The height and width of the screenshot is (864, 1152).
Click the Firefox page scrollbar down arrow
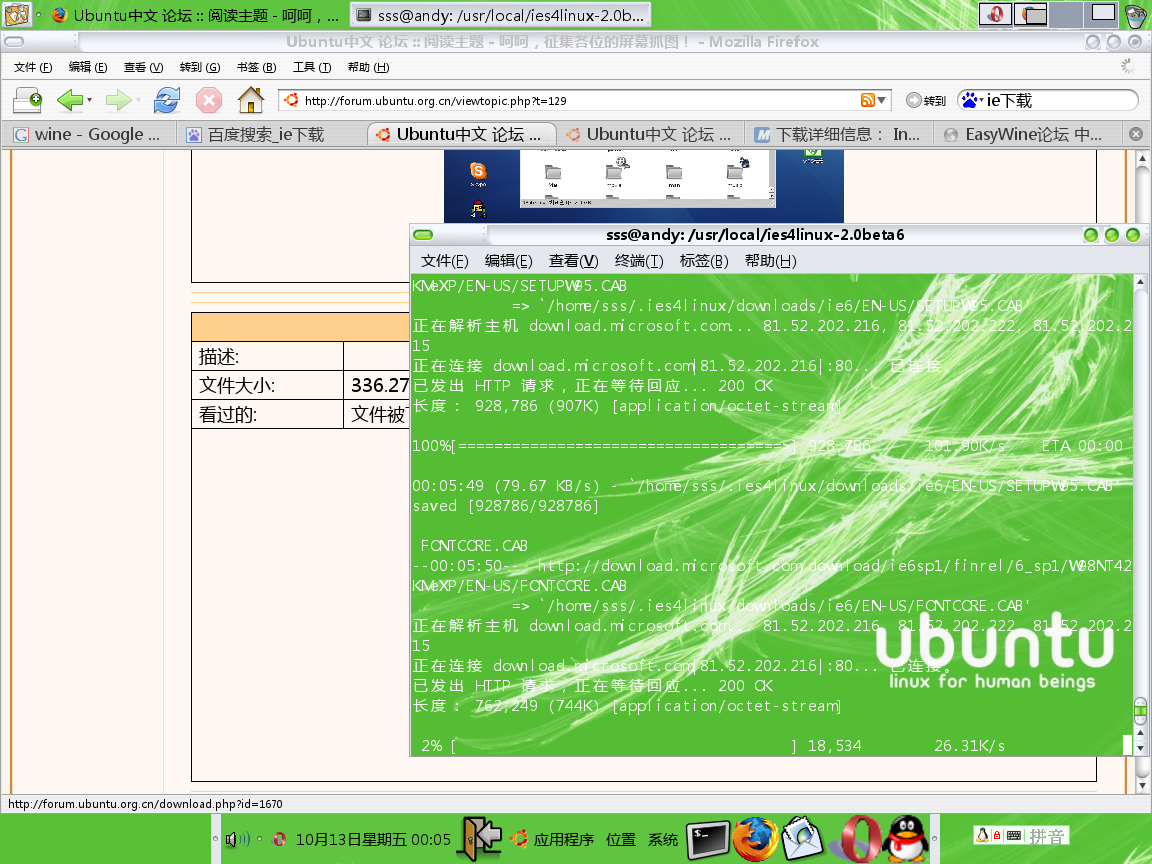1142,786
